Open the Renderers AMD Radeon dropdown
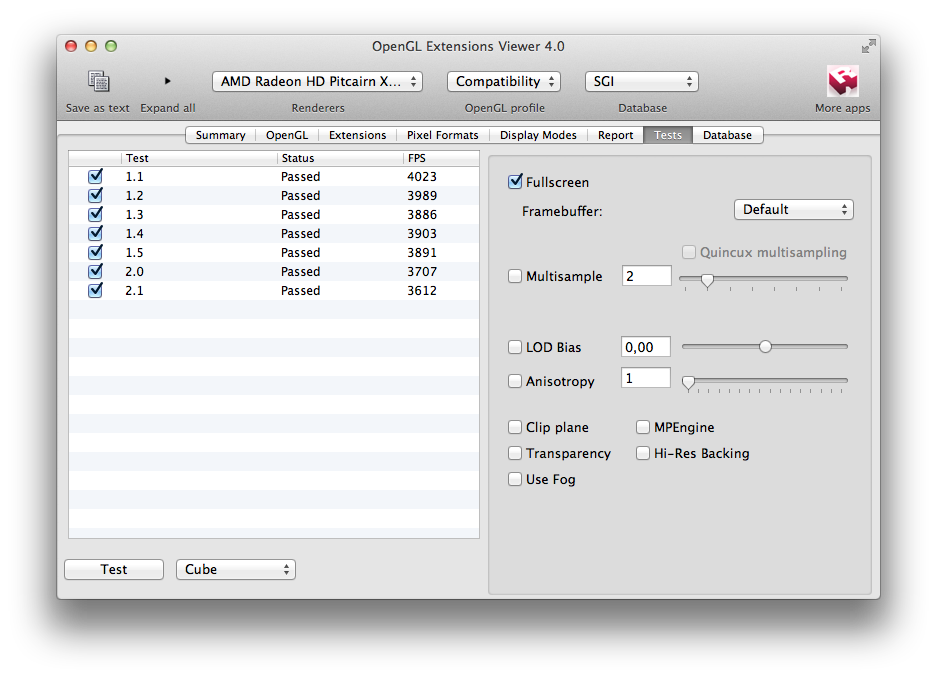 click(x=317, y=82)
